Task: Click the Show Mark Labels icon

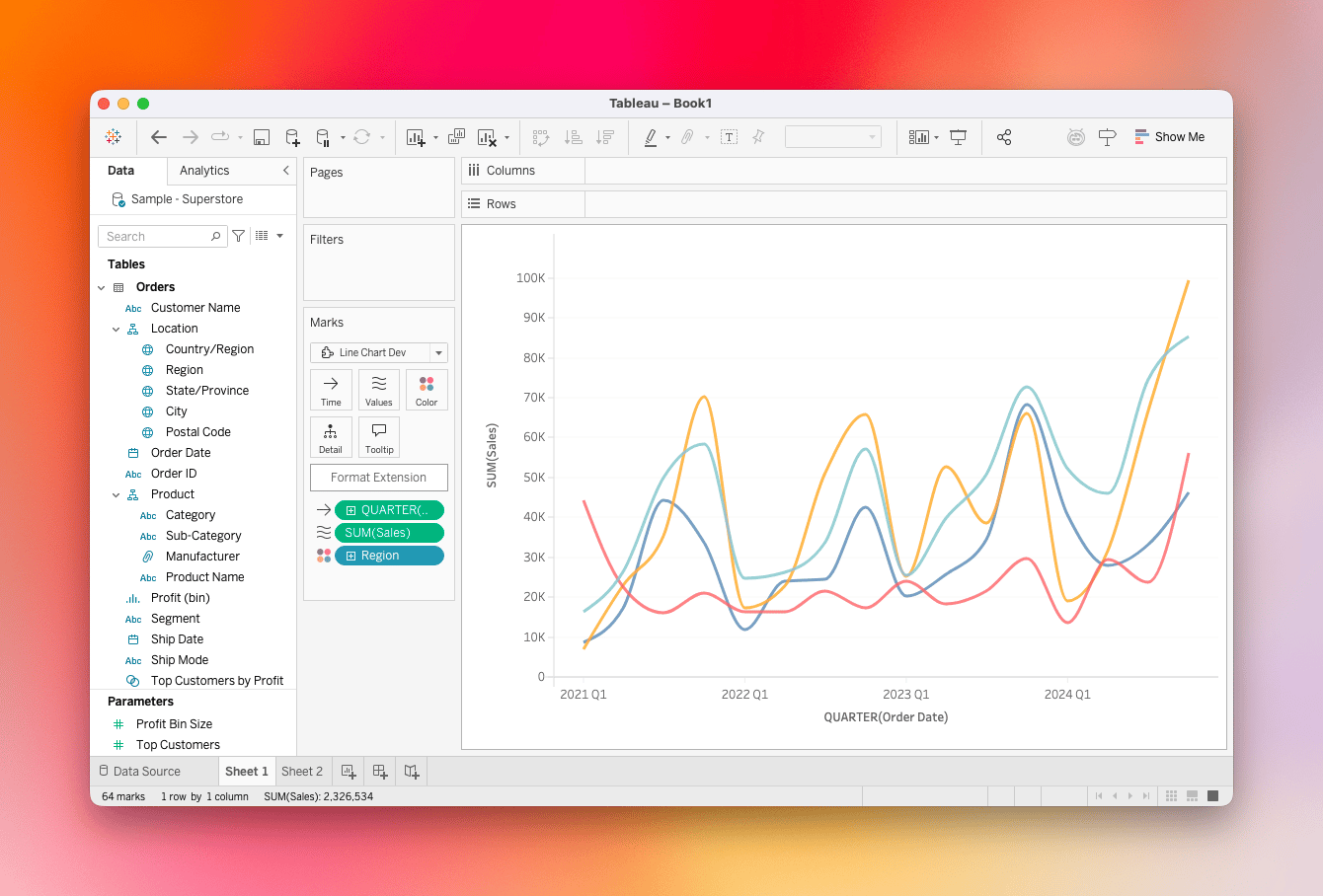Action: pyautogui.click(x=729, y=137)
